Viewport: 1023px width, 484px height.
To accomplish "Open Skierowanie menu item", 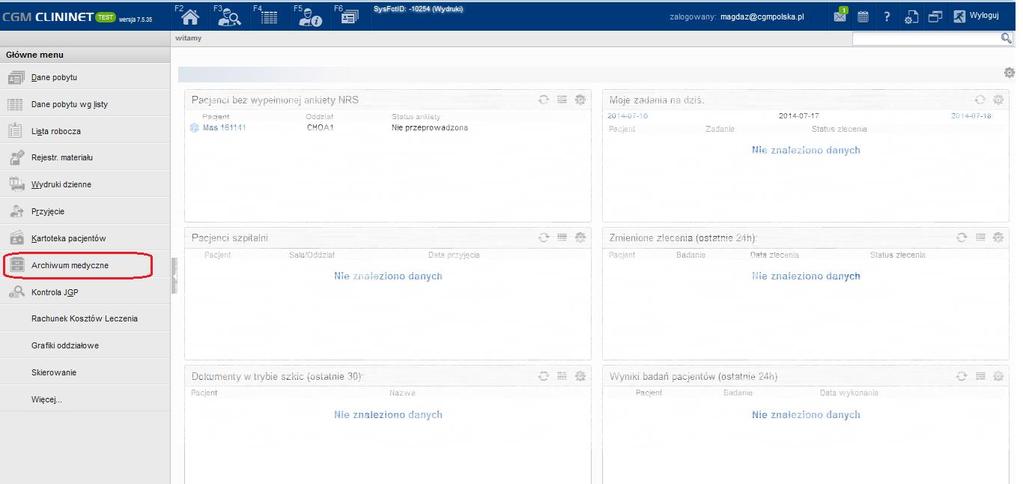I will [x=85, y=372].
